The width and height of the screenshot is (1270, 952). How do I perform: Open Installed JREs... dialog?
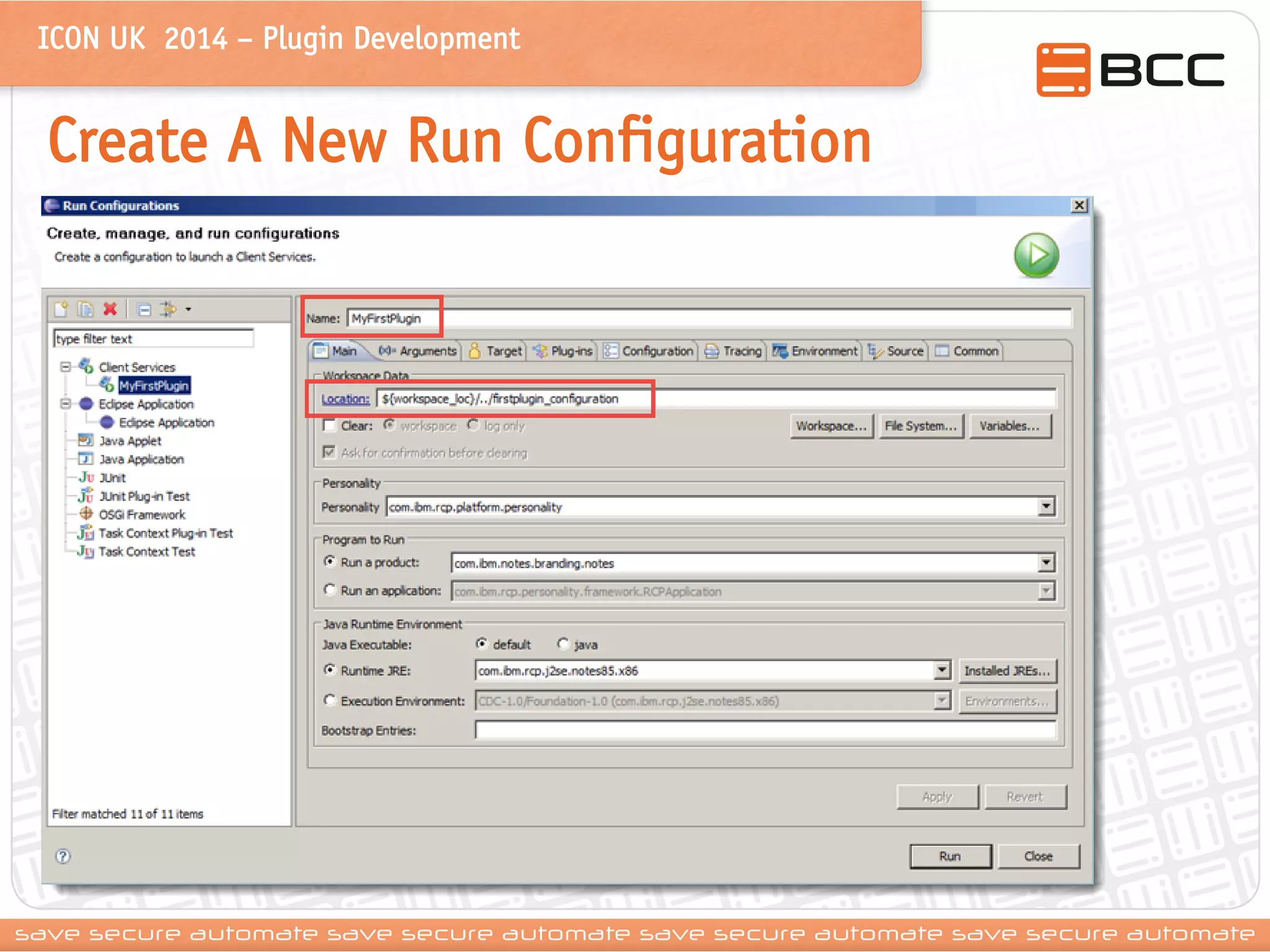[1007, 671]
